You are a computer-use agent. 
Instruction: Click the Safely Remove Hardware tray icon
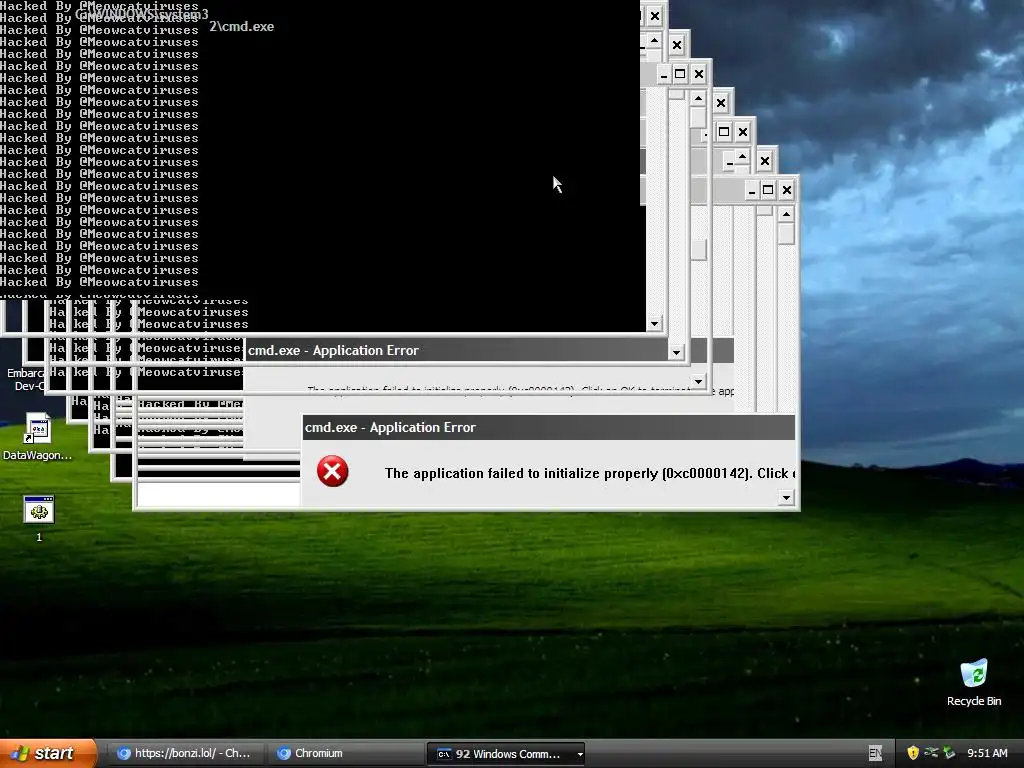(949, 753)
